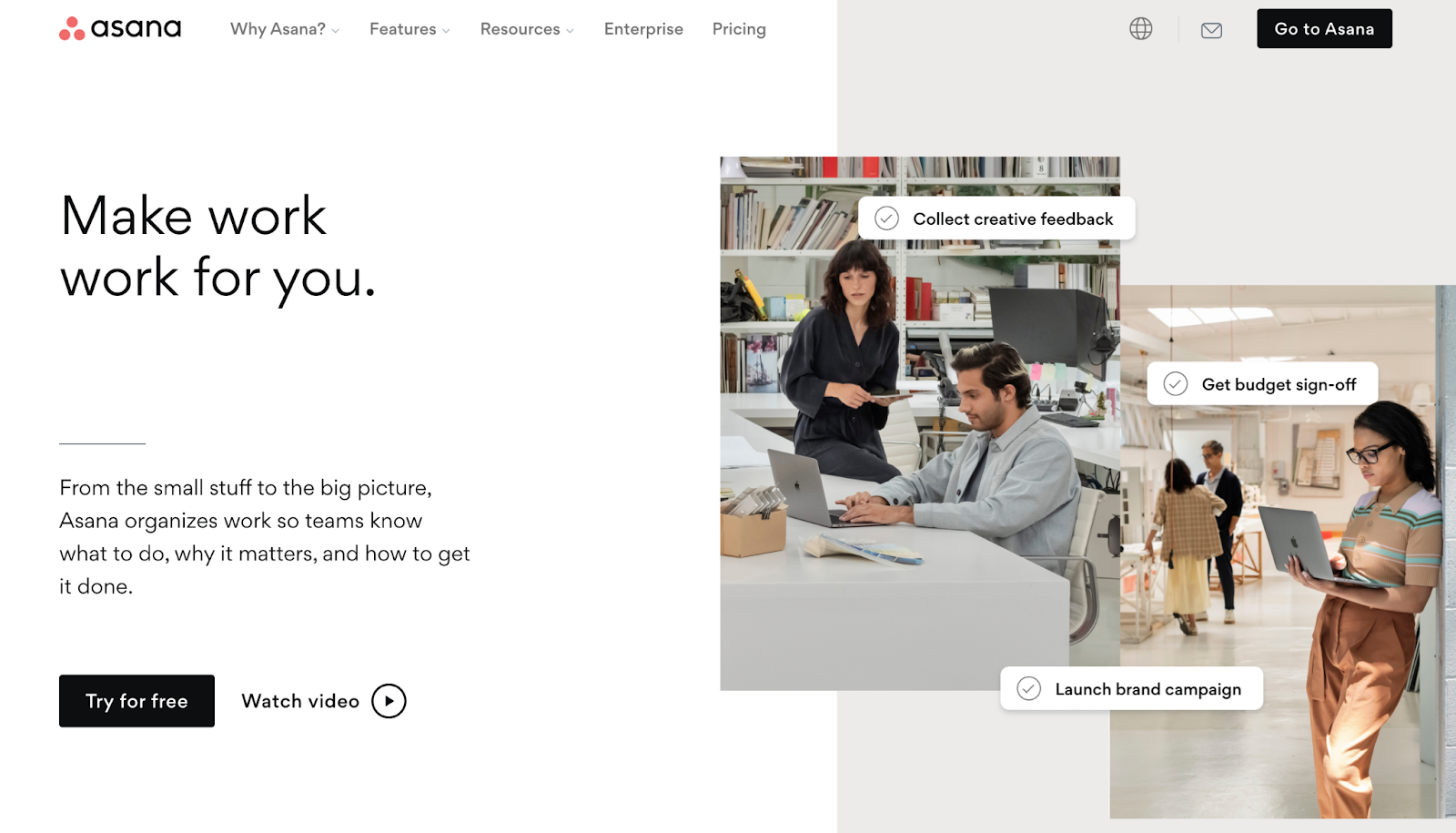
Task: Open the Enterprise menu item
Action: [x=643, y=29]
